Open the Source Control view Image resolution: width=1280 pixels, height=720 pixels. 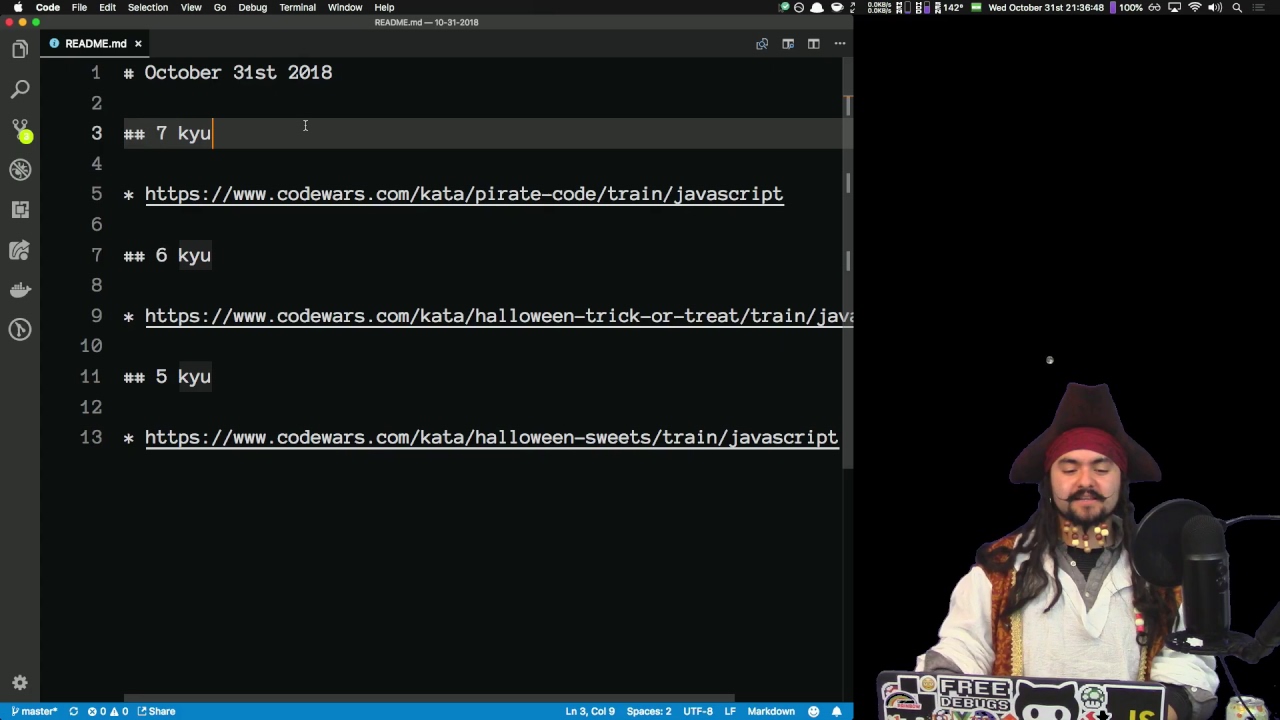[20, 130]
